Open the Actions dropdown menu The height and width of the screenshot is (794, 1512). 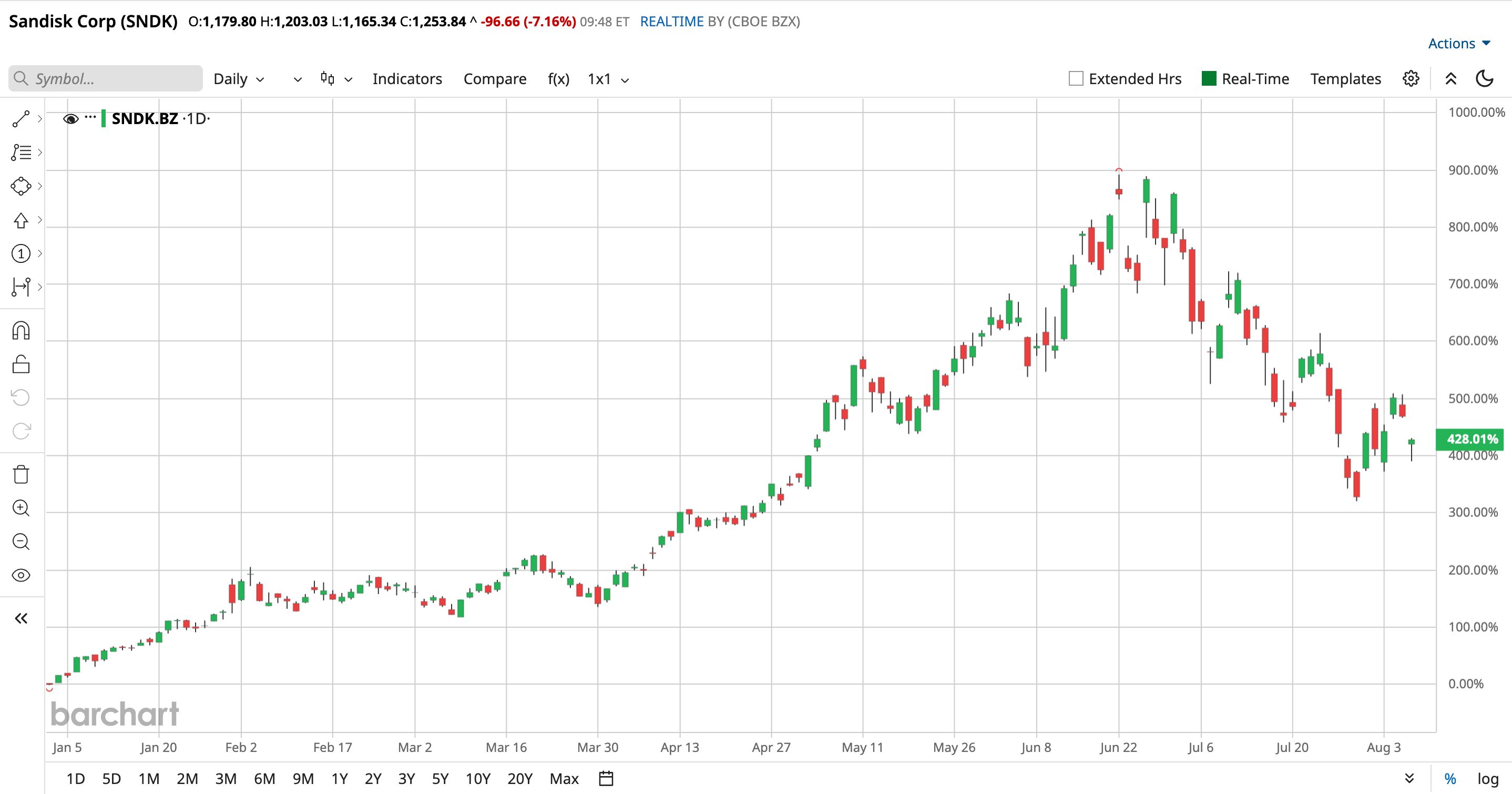coord(1459,44)
